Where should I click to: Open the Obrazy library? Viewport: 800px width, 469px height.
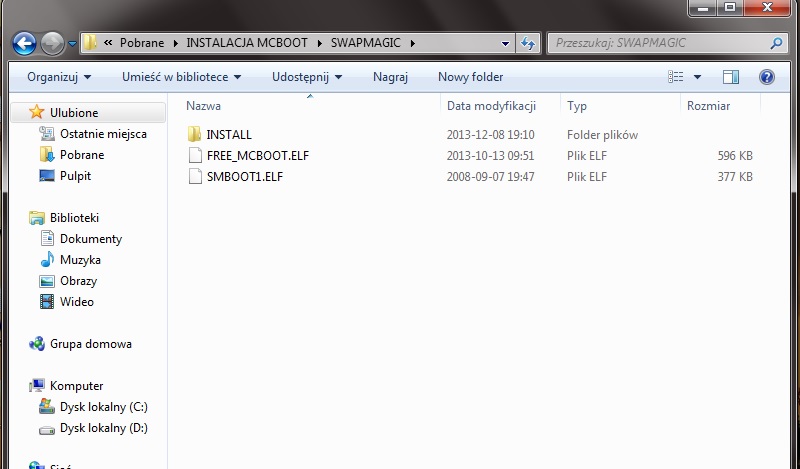(78, 281)
